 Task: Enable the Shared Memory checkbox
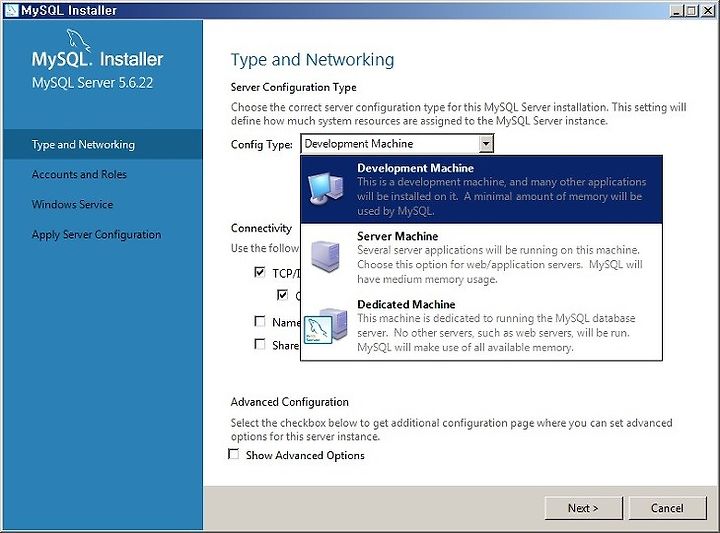tap(259, 344)
